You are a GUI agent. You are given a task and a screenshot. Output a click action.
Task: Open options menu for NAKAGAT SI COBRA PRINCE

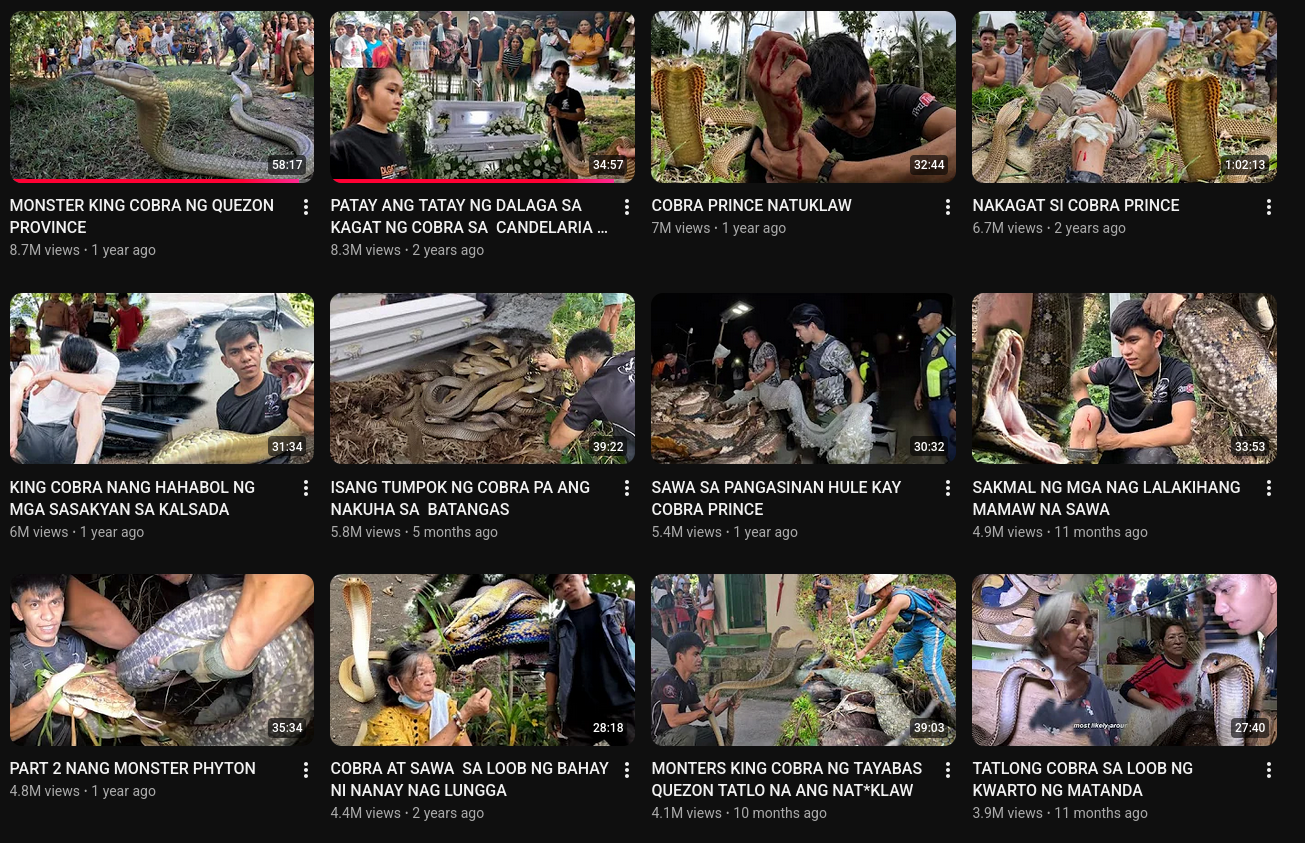[x=1269, y=207]
